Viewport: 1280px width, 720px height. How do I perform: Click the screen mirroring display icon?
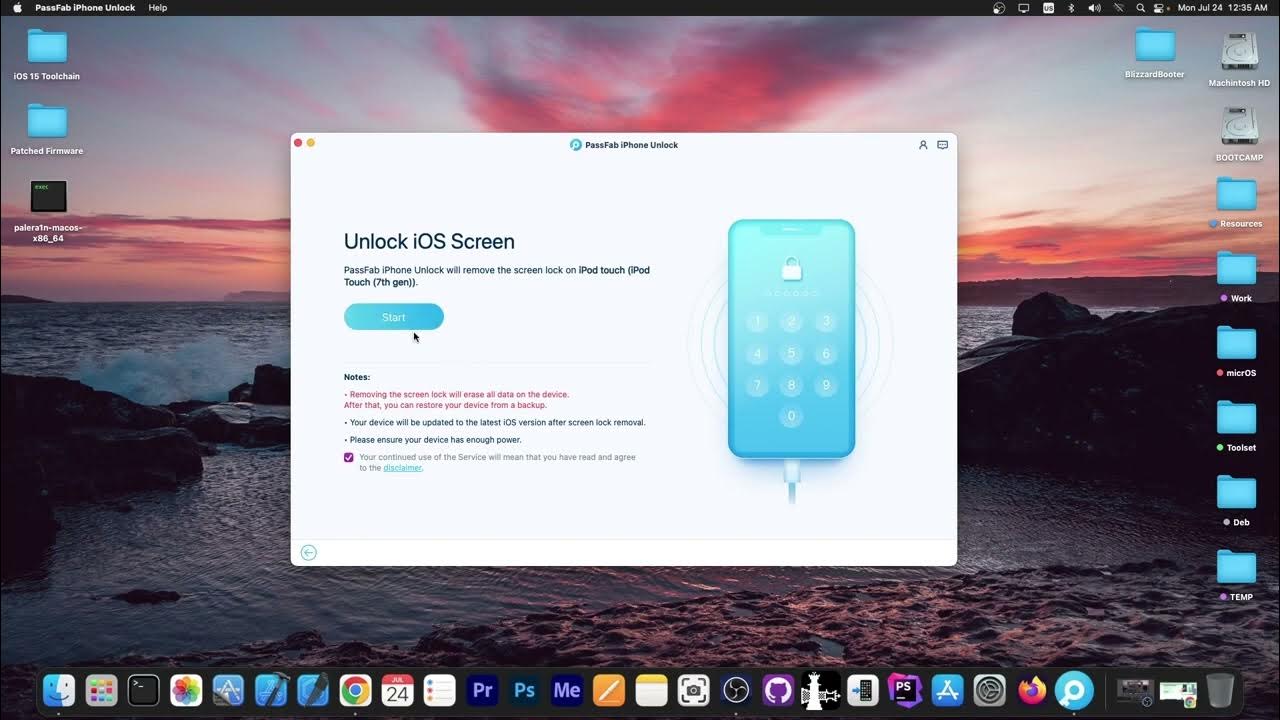(1023, 7)
